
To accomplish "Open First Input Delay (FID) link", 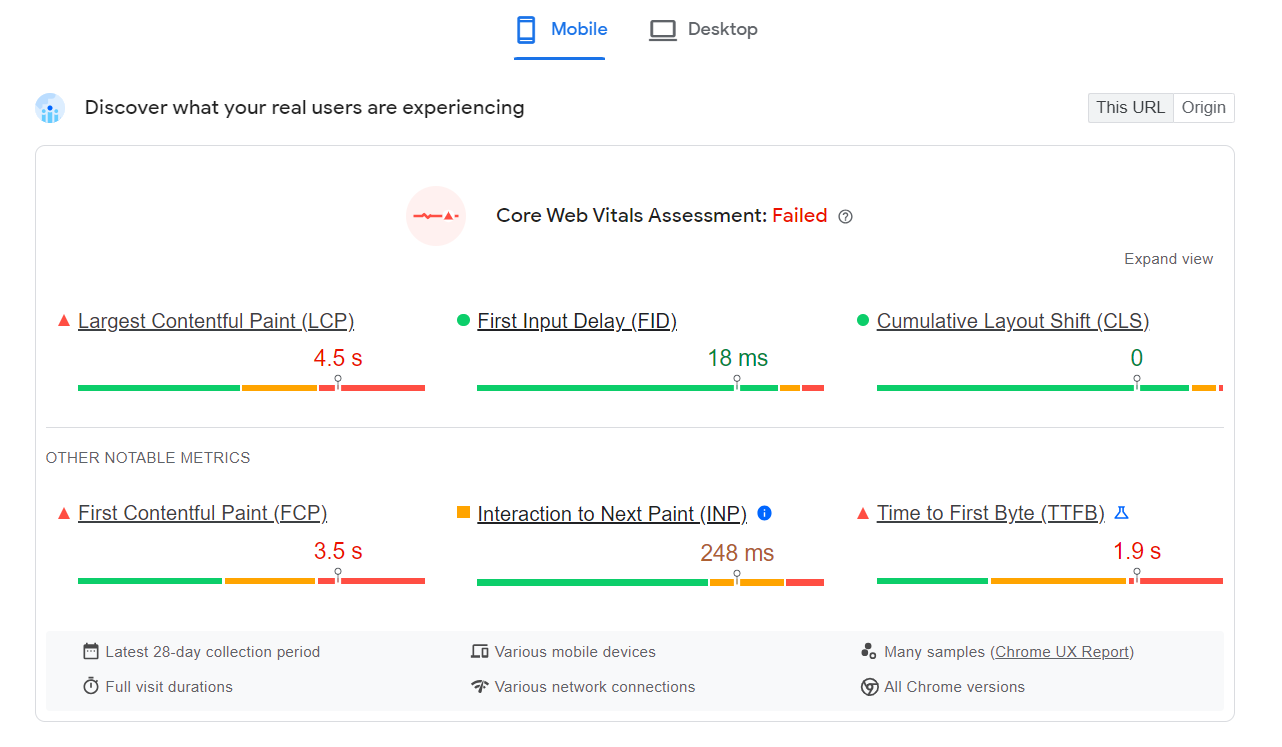I will point(577,321).
